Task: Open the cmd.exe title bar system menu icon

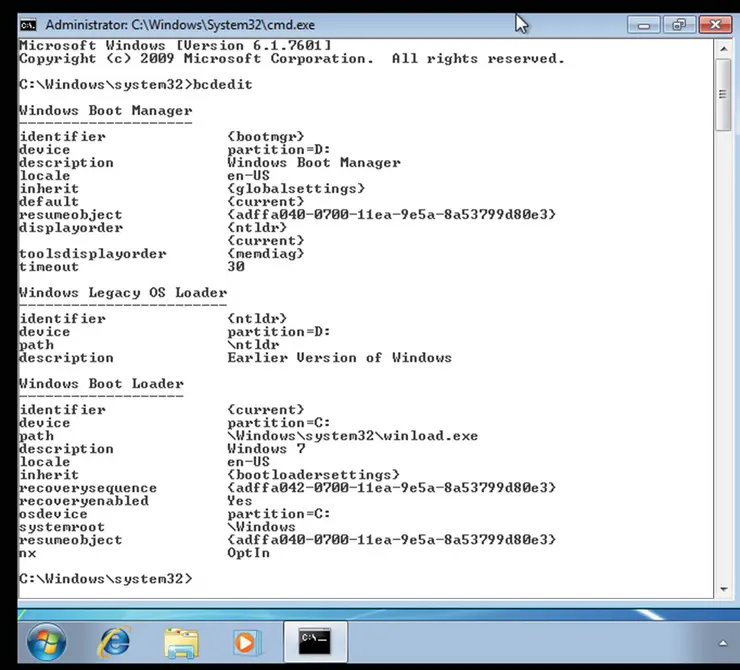Action: click(x=30, y=24)
